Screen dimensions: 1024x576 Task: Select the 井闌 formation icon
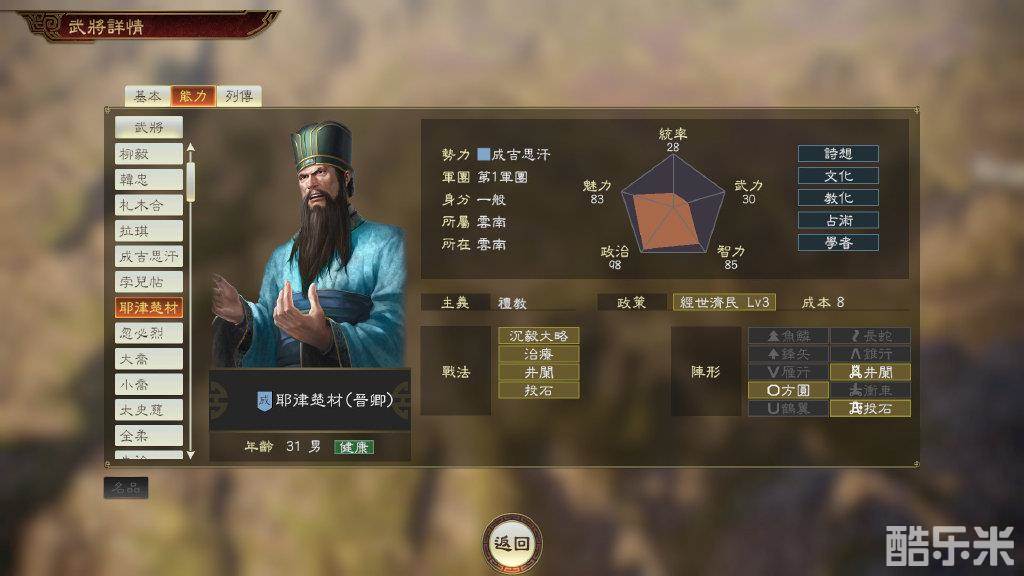point(870,372)
